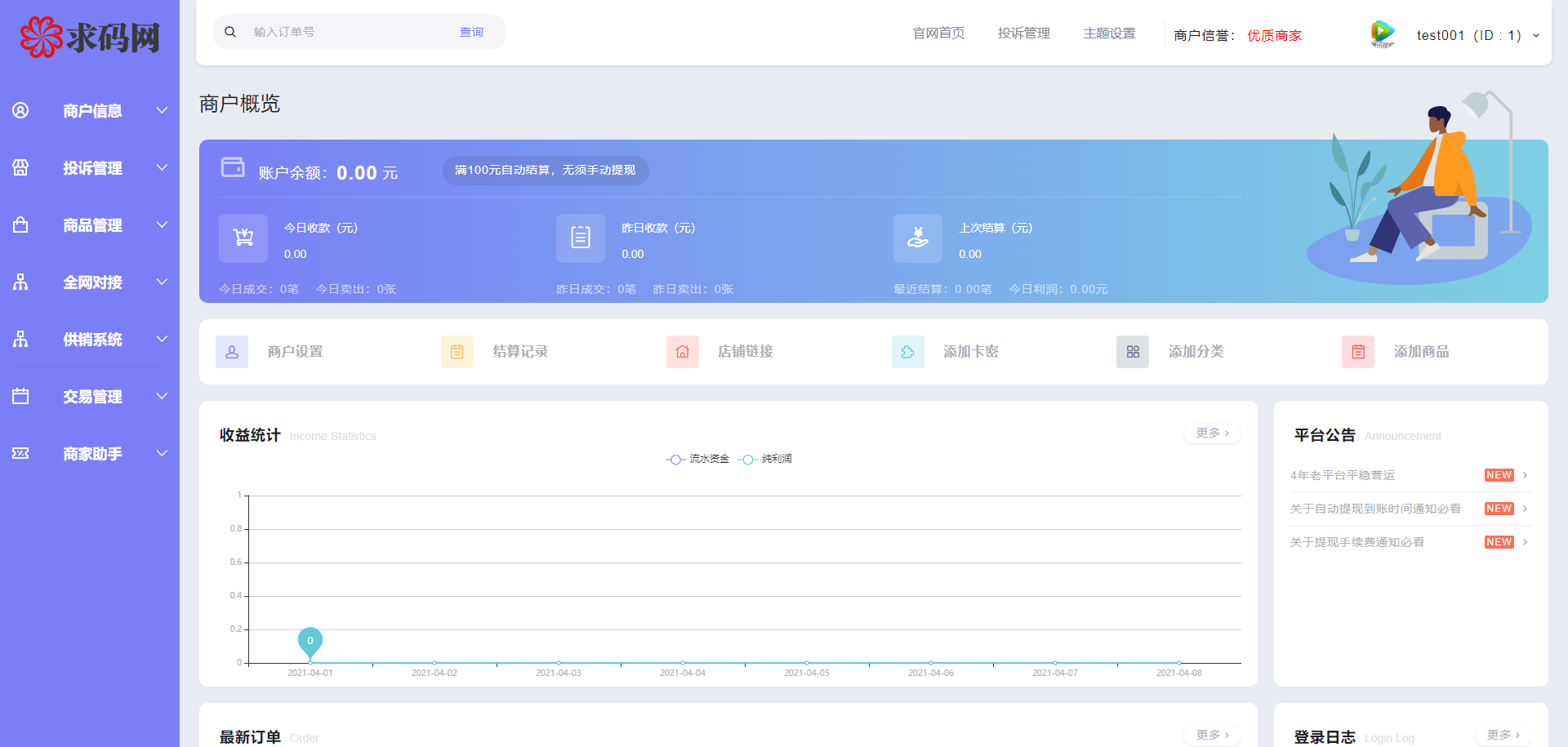Click the 添加商品 red calendar icon
The width and height of the screenshot is (1568, 747).
coord(1358,352)
